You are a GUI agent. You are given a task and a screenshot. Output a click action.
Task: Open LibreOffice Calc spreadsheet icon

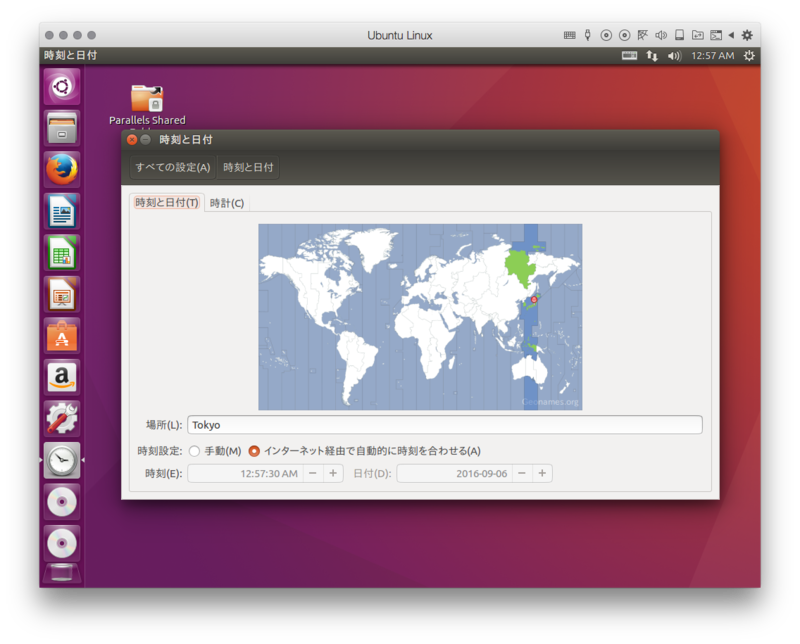[x=62, y=253]
